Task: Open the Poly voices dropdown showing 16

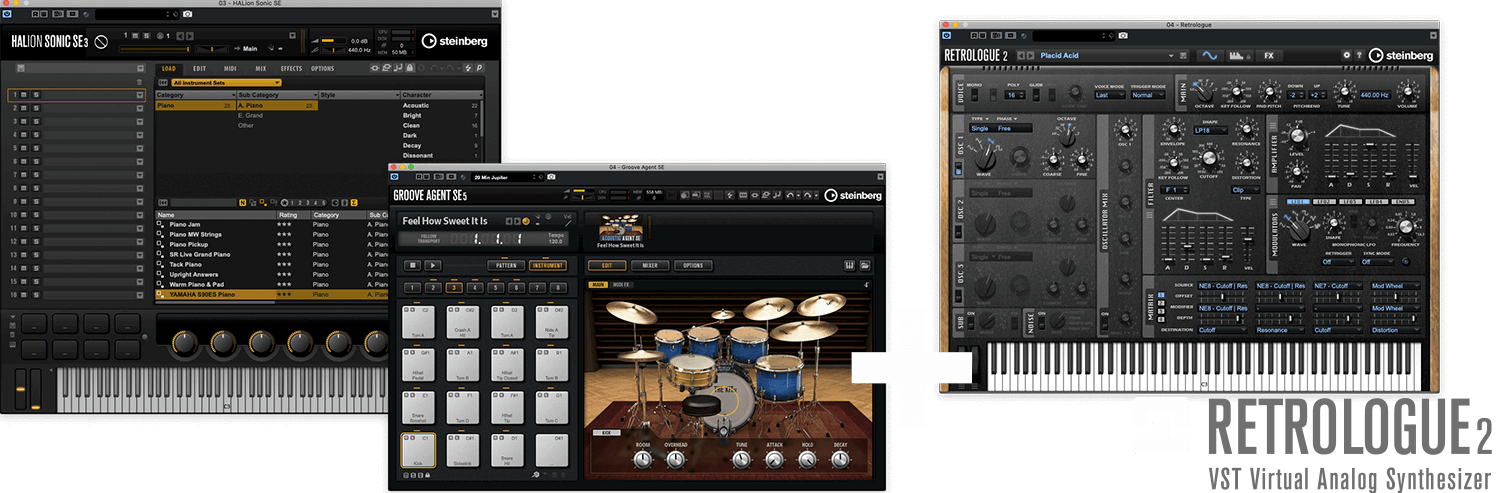Action: (x=1015, y=95)
